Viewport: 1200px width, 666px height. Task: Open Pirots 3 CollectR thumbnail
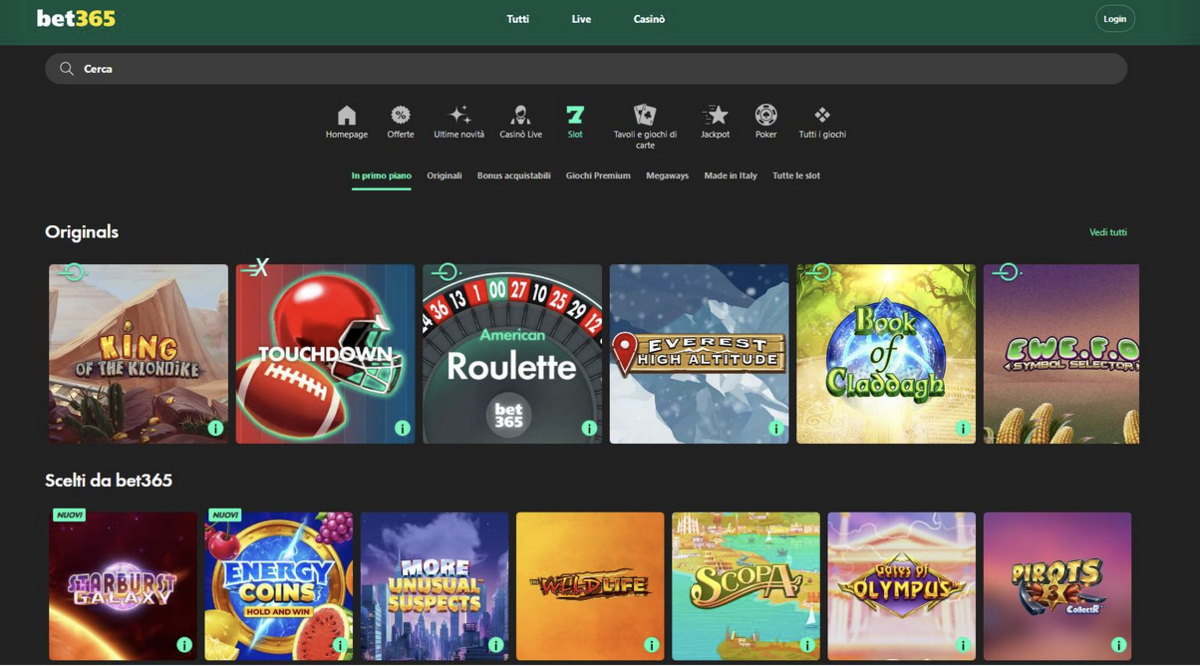1058,586
